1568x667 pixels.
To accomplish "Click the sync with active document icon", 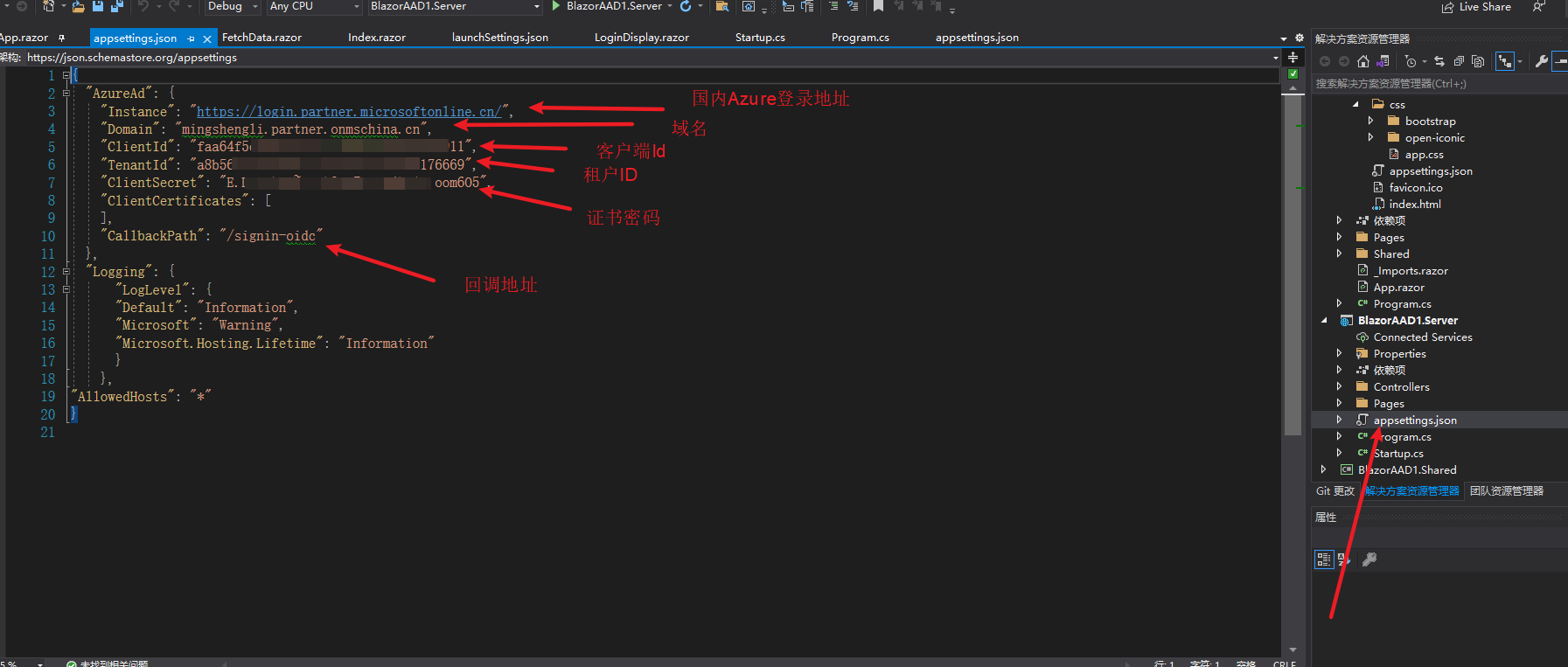I will point(1439,61).
